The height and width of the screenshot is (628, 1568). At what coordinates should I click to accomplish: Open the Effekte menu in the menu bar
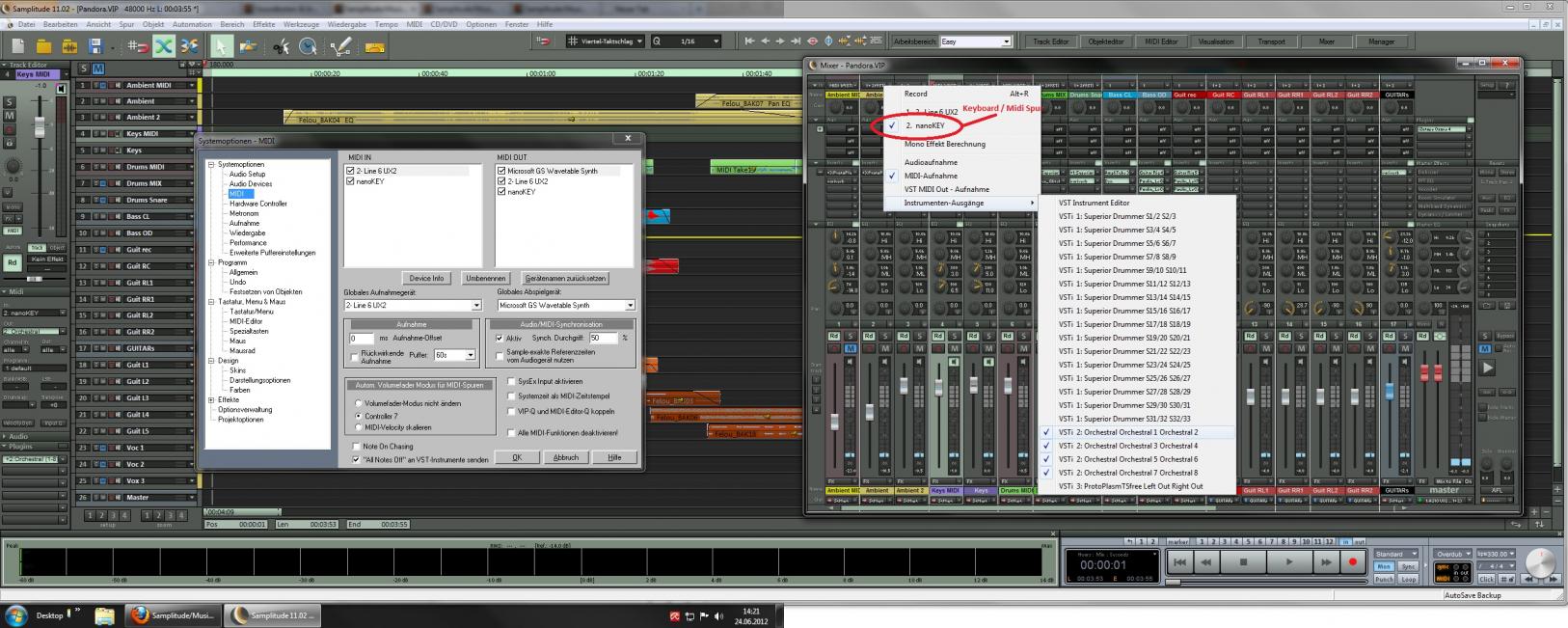(x=263, y=24)
